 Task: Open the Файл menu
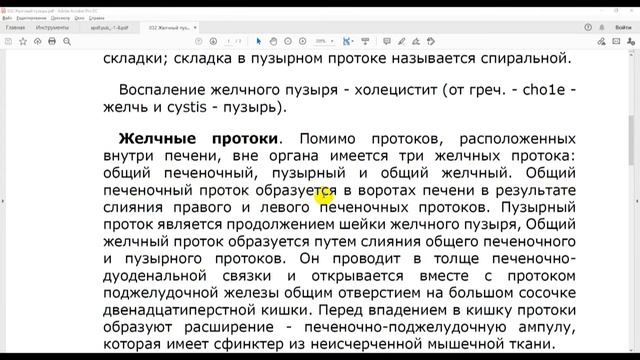7,18
